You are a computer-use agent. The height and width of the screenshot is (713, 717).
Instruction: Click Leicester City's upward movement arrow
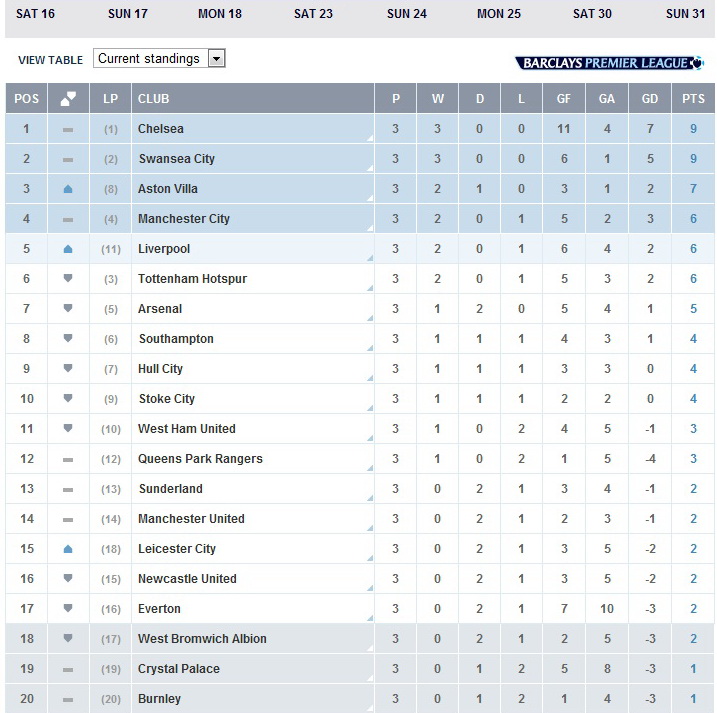point(68,549)
